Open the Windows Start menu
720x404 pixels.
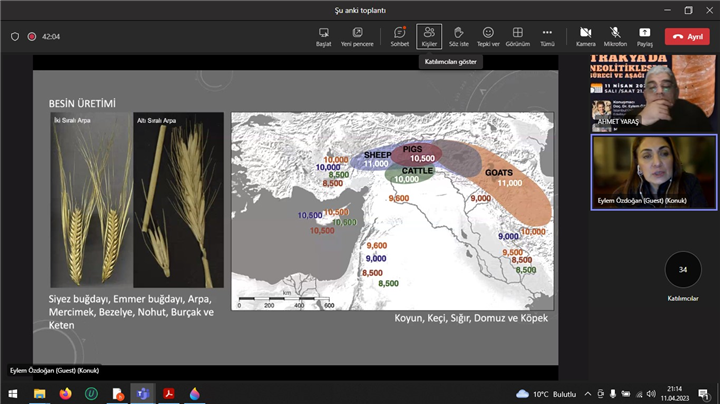[13, 393]
